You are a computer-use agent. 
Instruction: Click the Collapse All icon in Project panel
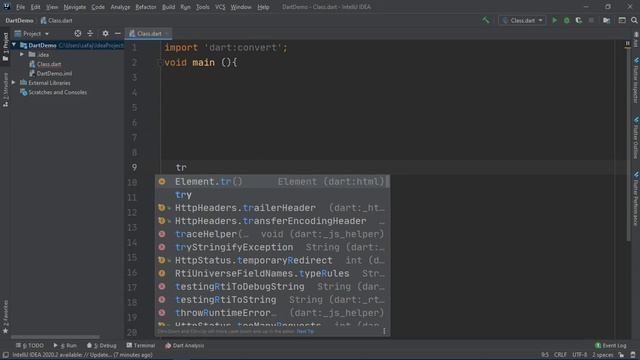[90, 33]
